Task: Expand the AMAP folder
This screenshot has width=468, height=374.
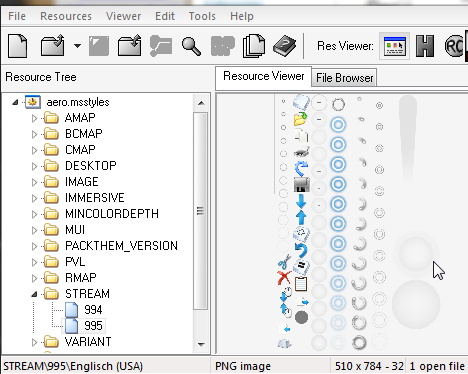Action: coord(34,118)
